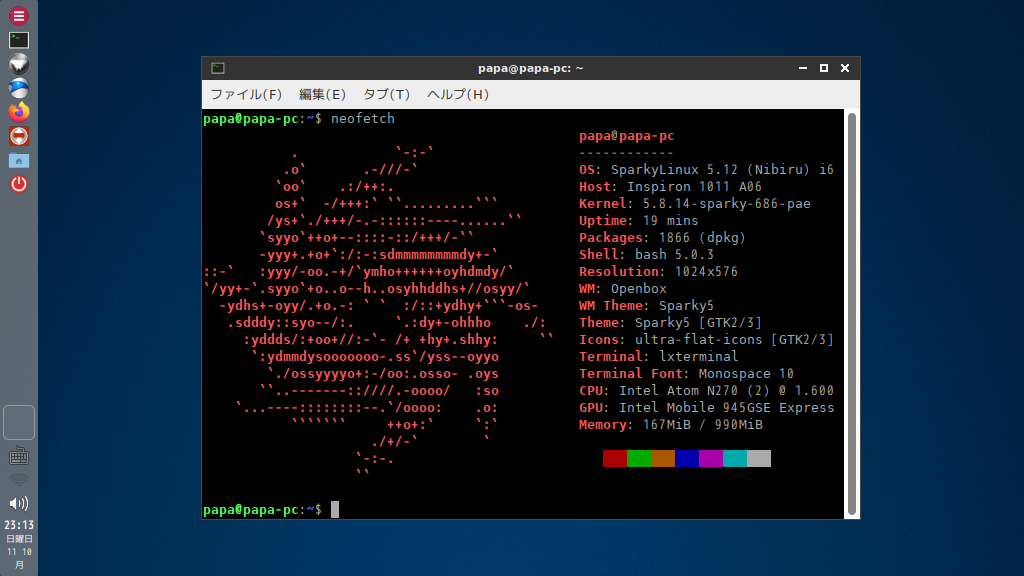Click the 'Uptime: 19 mins' line

tap(639, 221)
